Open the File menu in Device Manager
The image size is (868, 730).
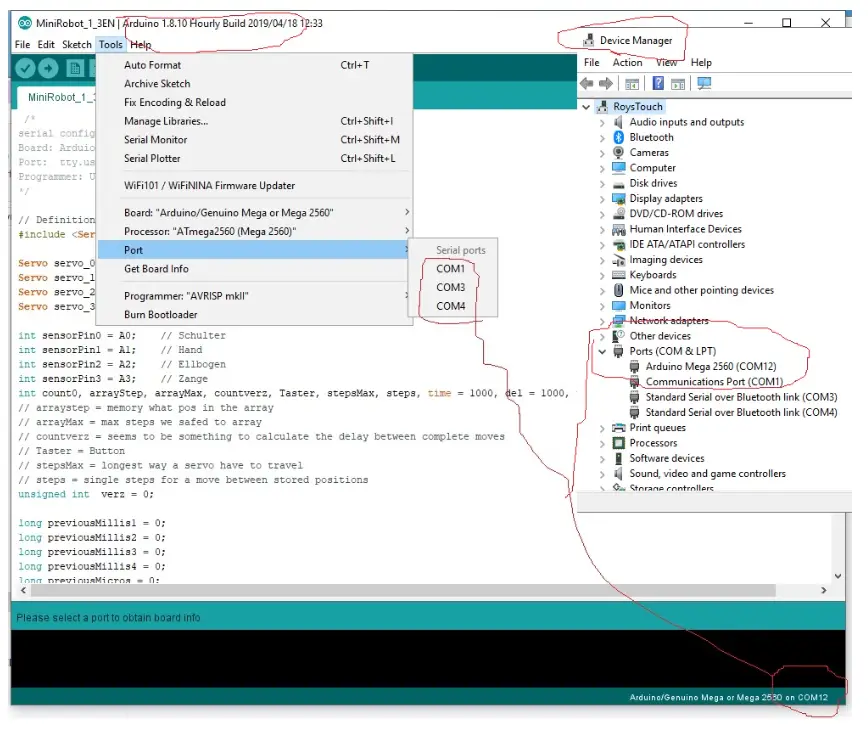click(x=591, y=63)
